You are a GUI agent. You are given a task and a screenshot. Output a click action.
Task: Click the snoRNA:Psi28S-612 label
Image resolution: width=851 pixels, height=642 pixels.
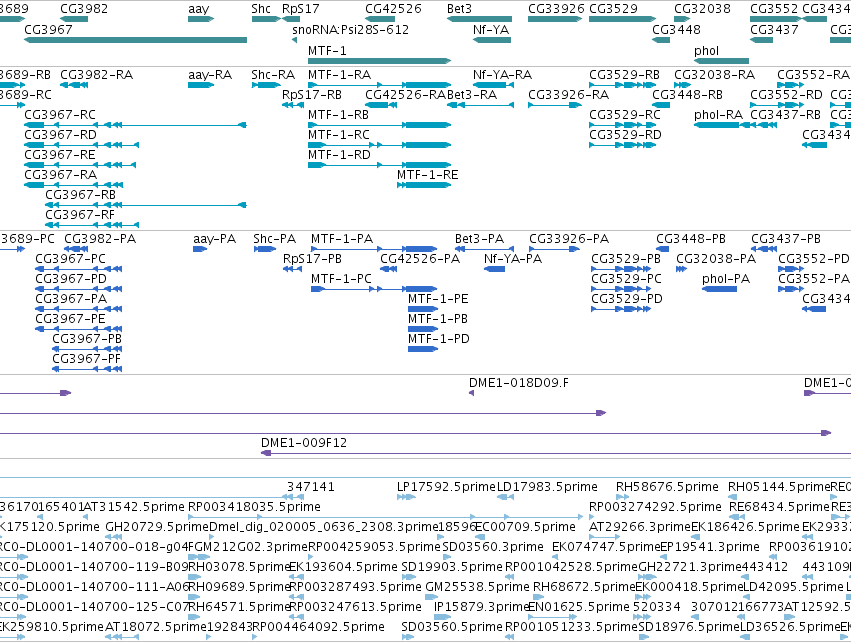pyautogui.click(x=351, y=29)
